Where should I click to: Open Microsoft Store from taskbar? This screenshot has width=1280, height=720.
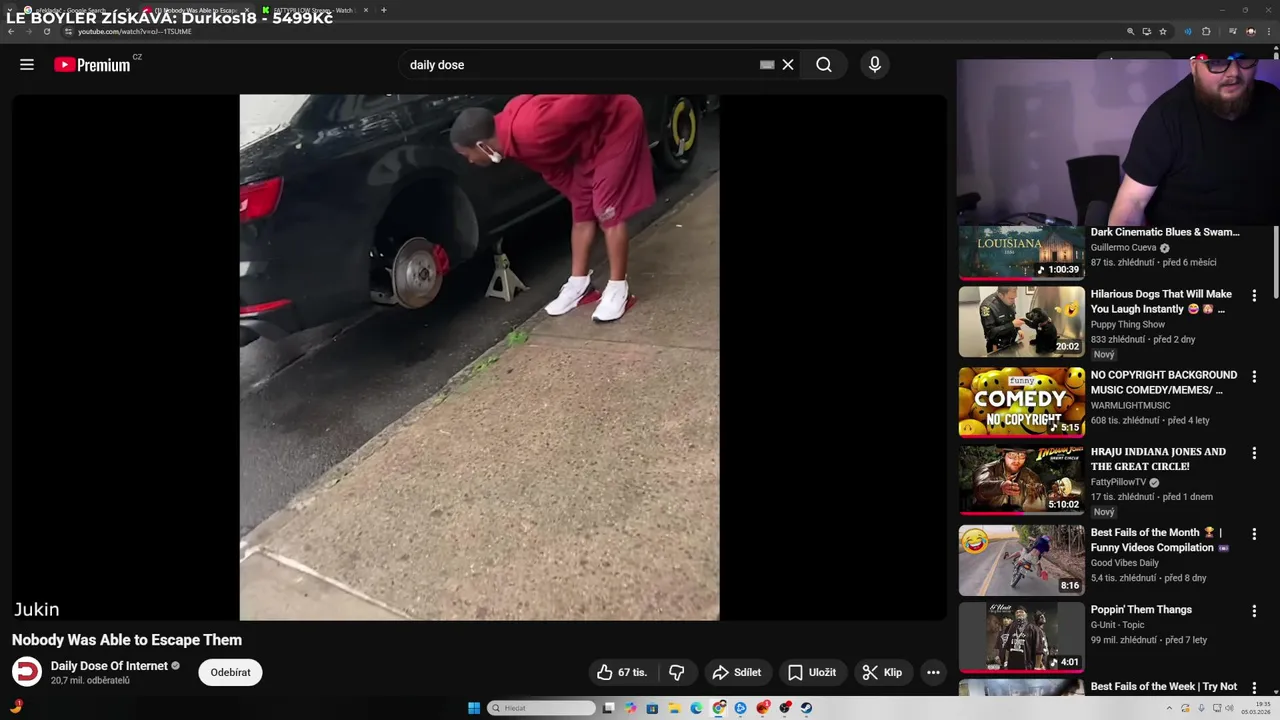coord(652,708)
